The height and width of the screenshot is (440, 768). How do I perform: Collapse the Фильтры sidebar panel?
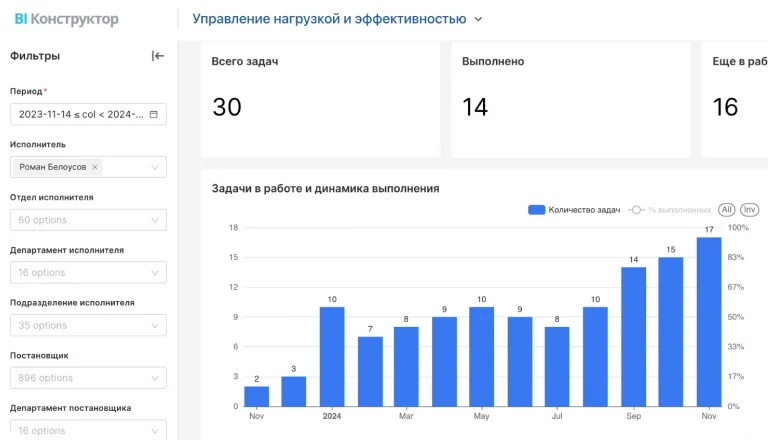click(157, 56)
